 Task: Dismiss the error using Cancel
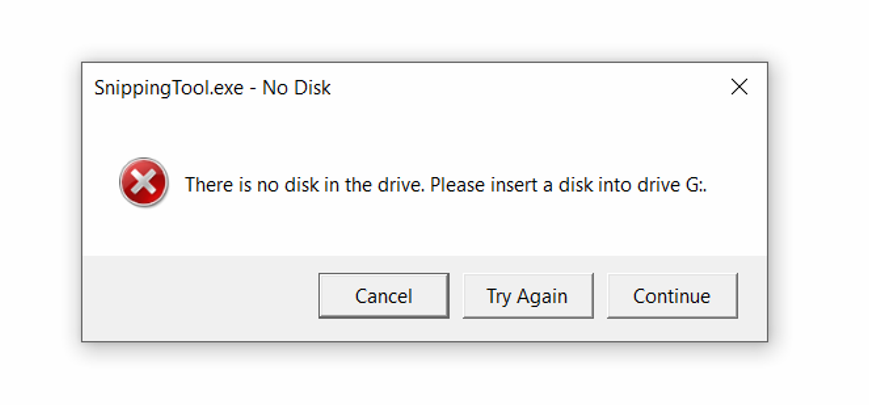click(x=384, y=295)
